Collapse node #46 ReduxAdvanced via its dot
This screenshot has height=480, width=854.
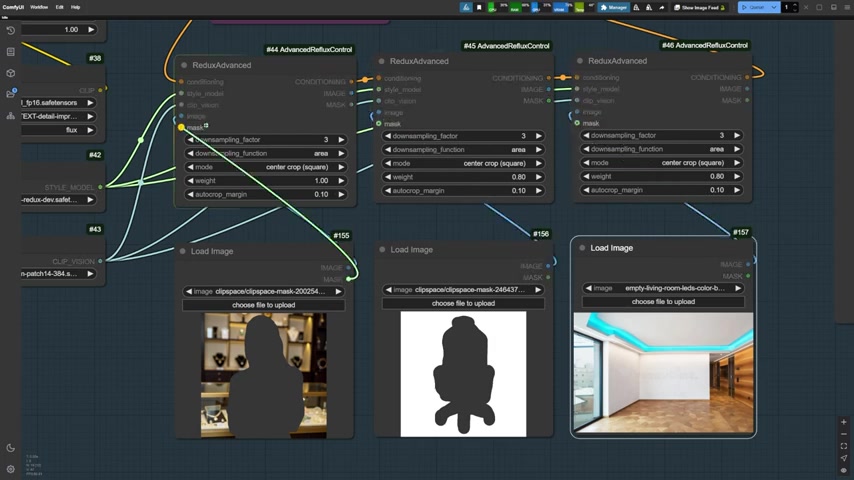(x=580, y=60)
